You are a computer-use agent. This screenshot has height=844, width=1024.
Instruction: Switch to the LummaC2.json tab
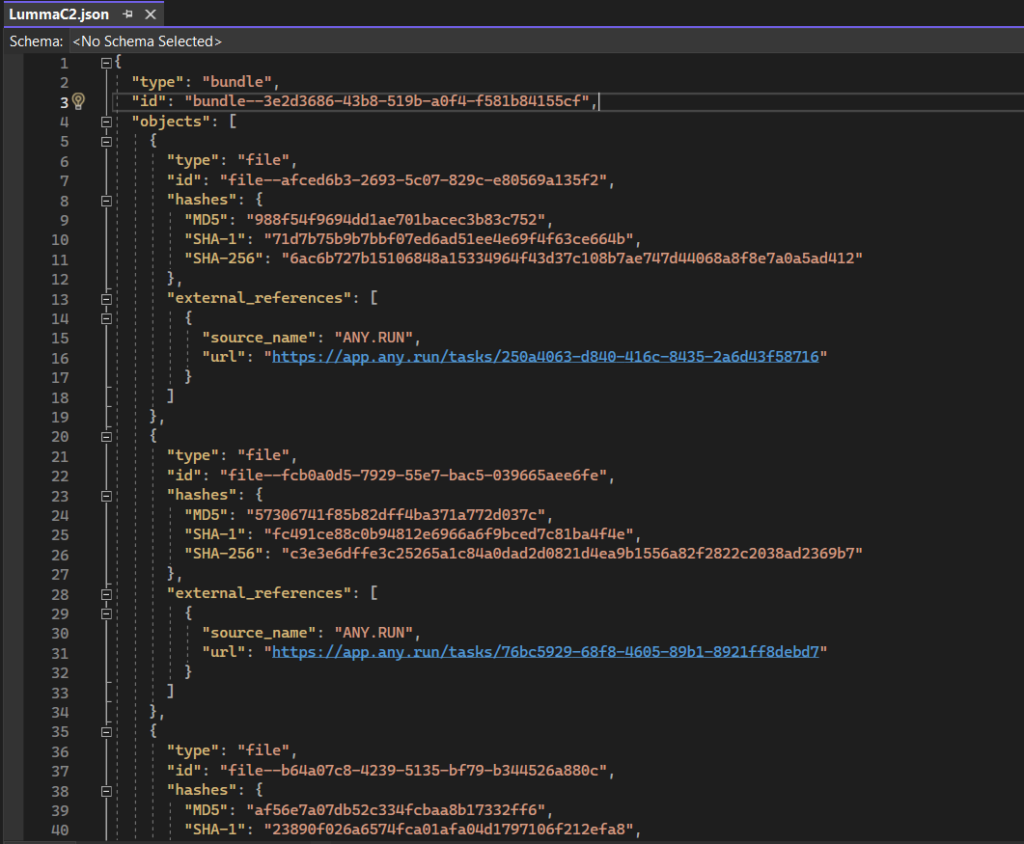tap(59, 15)
